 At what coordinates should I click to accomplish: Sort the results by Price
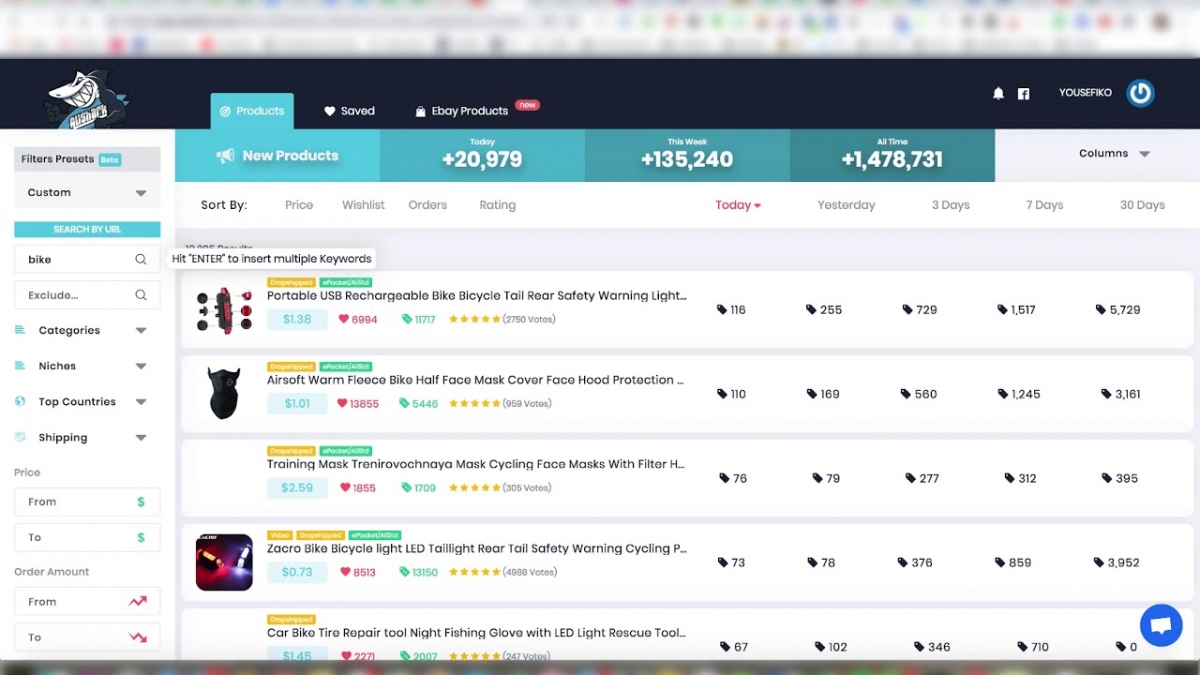[298, 204]
